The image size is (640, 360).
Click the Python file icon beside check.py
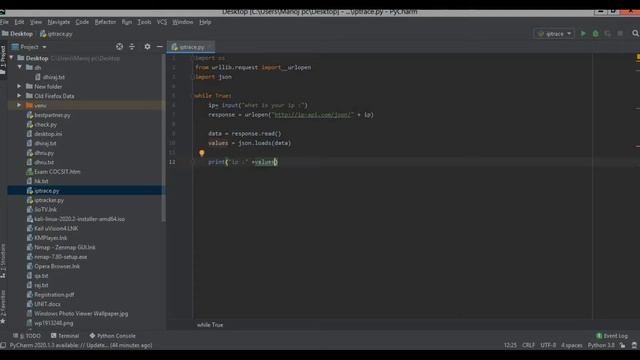(x=29, y=124)
